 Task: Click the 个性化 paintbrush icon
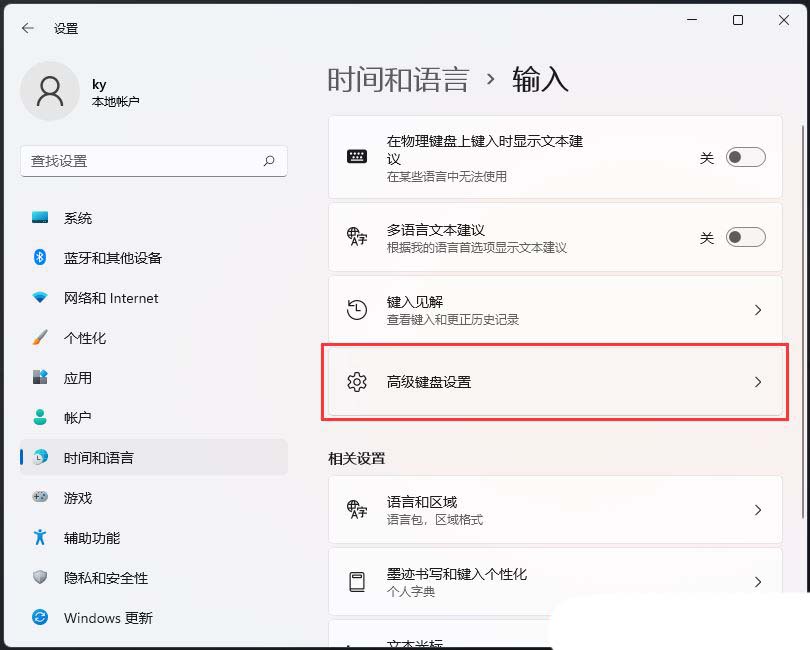pyautogui.click(x=40, y=338)
